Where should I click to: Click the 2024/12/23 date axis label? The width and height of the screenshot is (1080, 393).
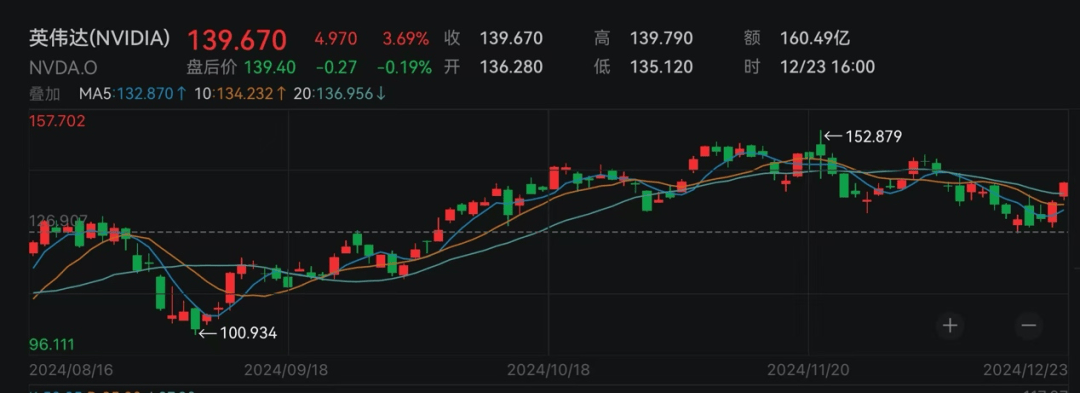click(x=1026, y=370)
